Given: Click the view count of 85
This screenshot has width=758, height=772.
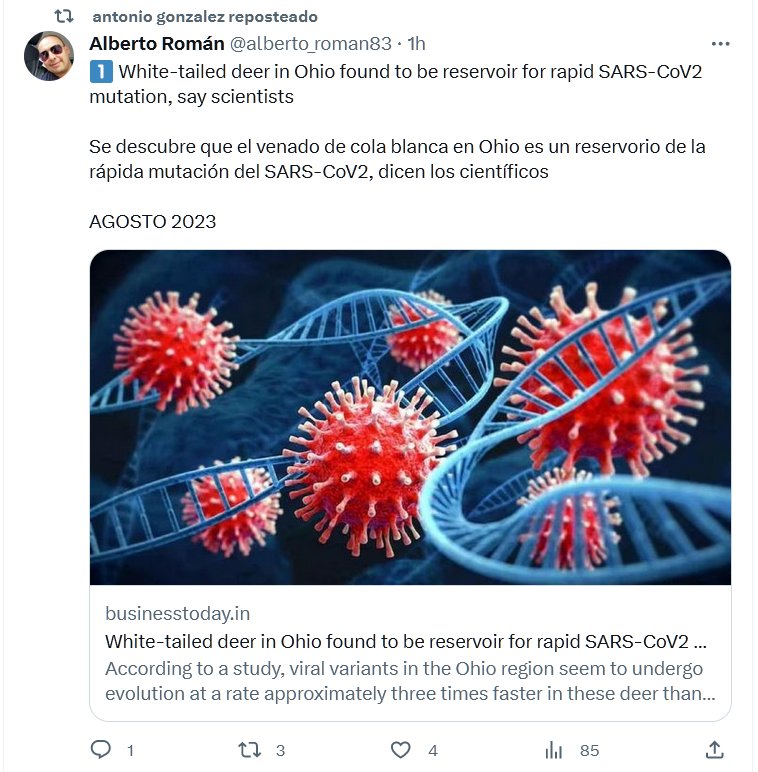Looking at the screenshot, I should pyautogui.click(x=589, y=750).
